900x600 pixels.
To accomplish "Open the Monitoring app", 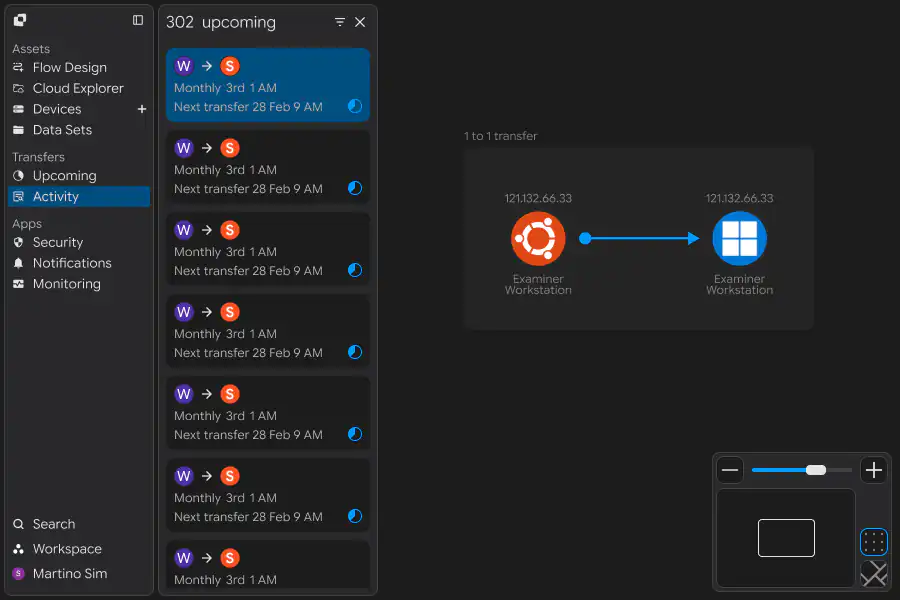I will (79, 284).
